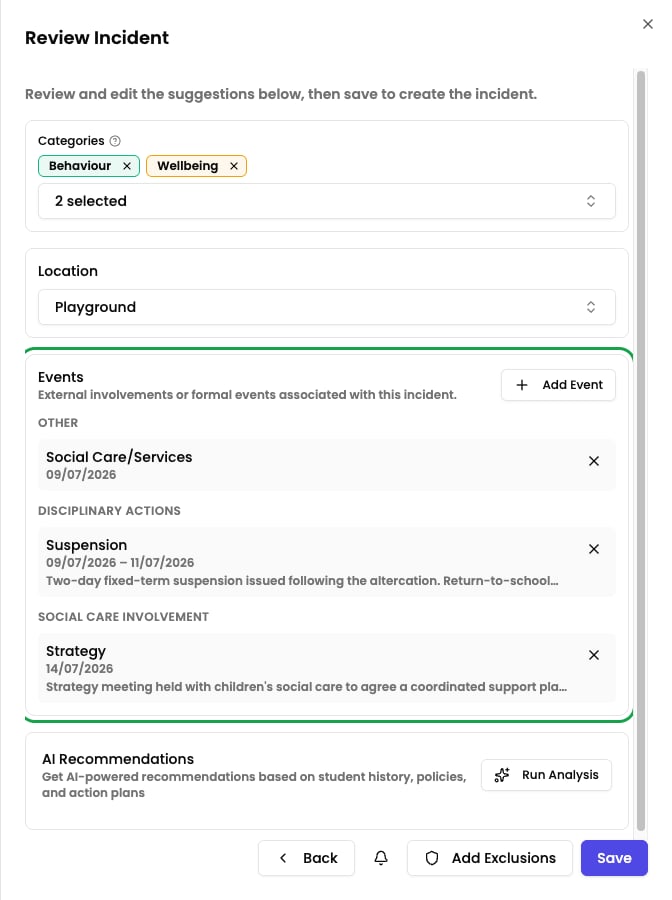Click the Social Care/Services date 09/07/2026
This screenshot has height=900, width=672.
point(81,475)
